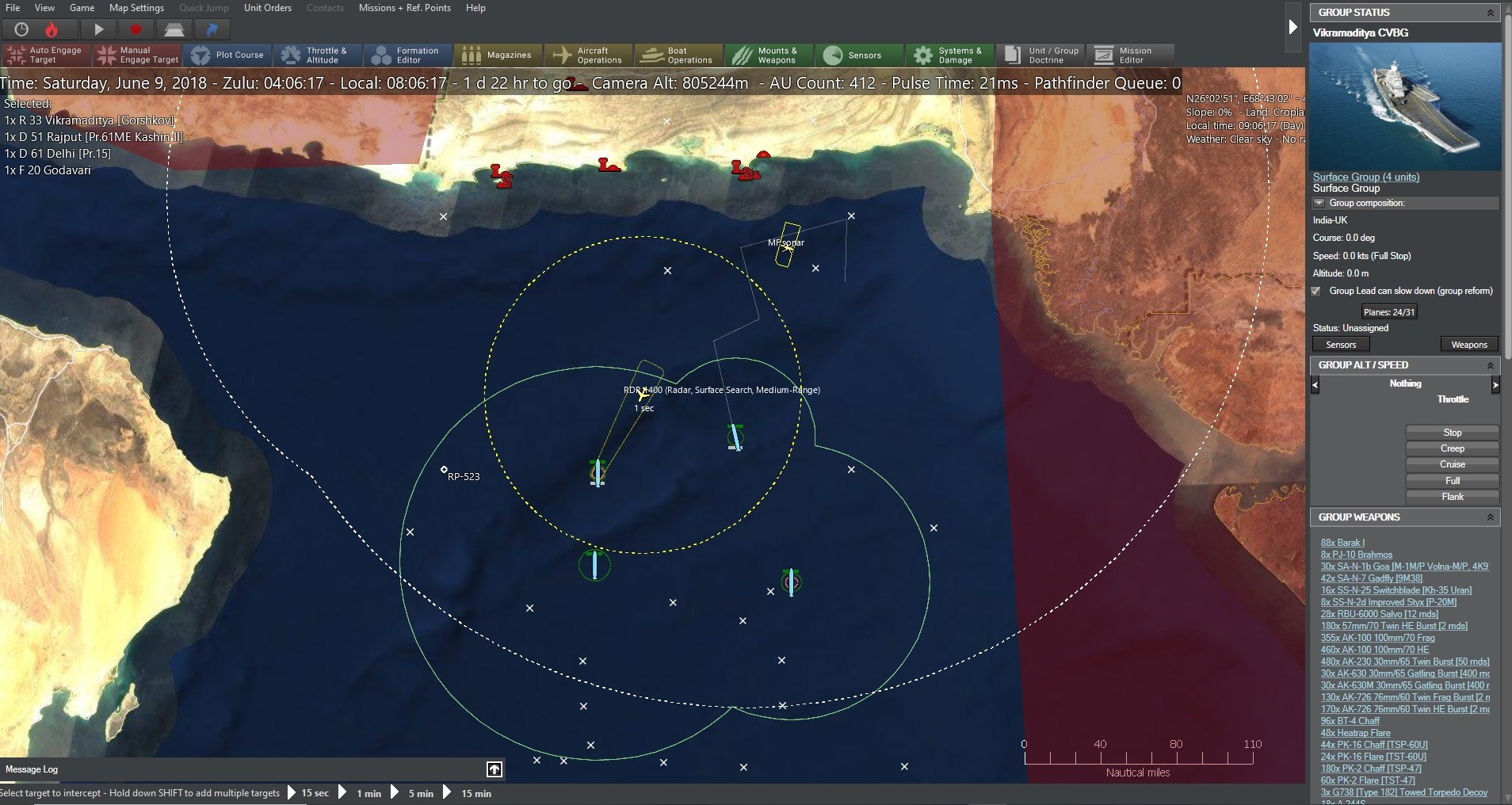Expand the Group composition dropdown
The width and height of the screenshot is (1512, 805).
(x=1319, y=203)
